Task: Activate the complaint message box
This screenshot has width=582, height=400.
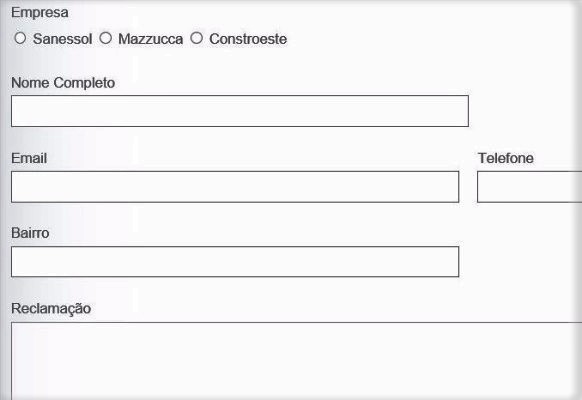Action: pyautogui.click(x=297, y=361)
